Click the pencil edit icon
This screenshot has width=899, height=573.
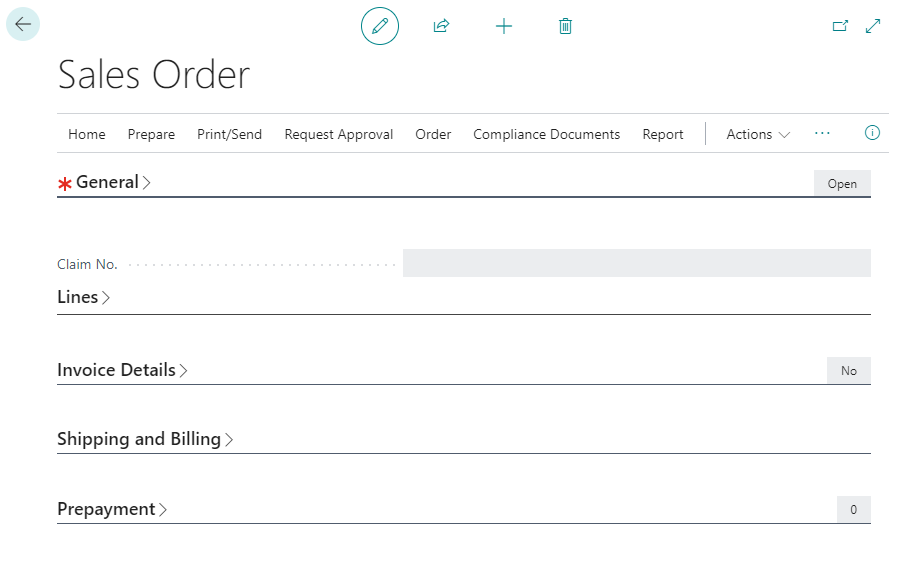pyautogui.click(x=379, y=26)
